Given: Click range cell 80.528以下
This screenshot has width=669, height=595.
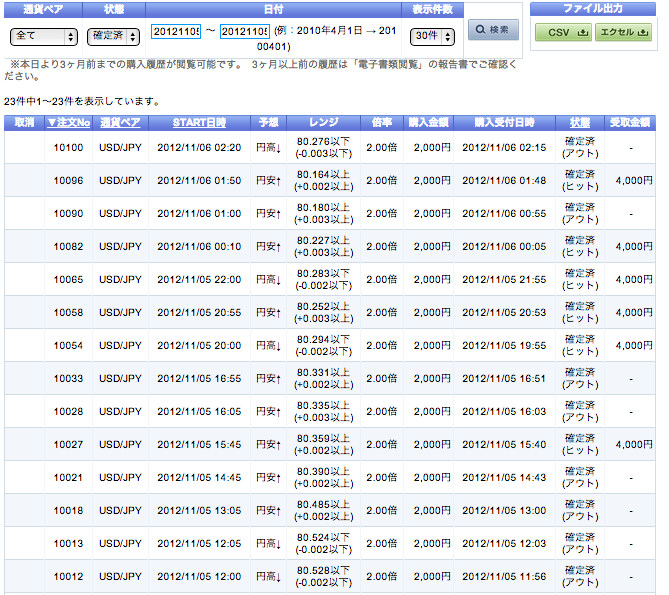Looking at the screenshot, I should pos(323,577).
